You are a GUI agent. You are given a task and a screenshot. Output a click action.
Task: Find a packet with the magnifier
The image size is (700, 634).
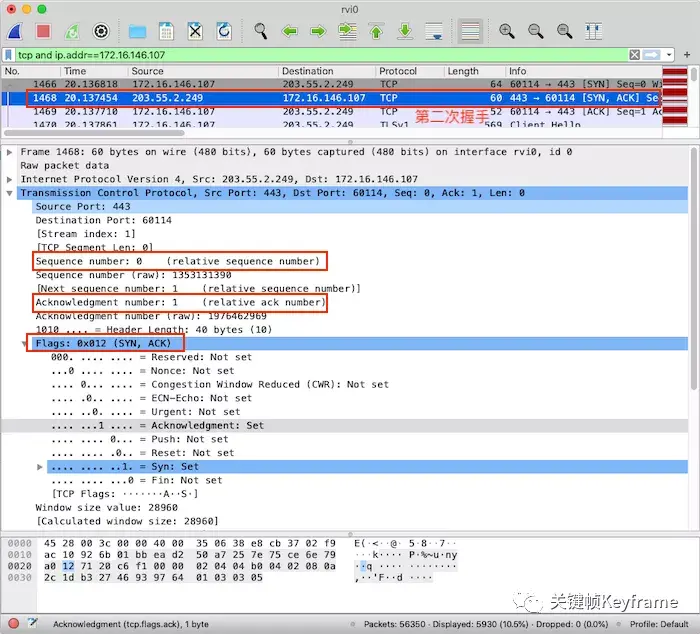tap(260, 32)
